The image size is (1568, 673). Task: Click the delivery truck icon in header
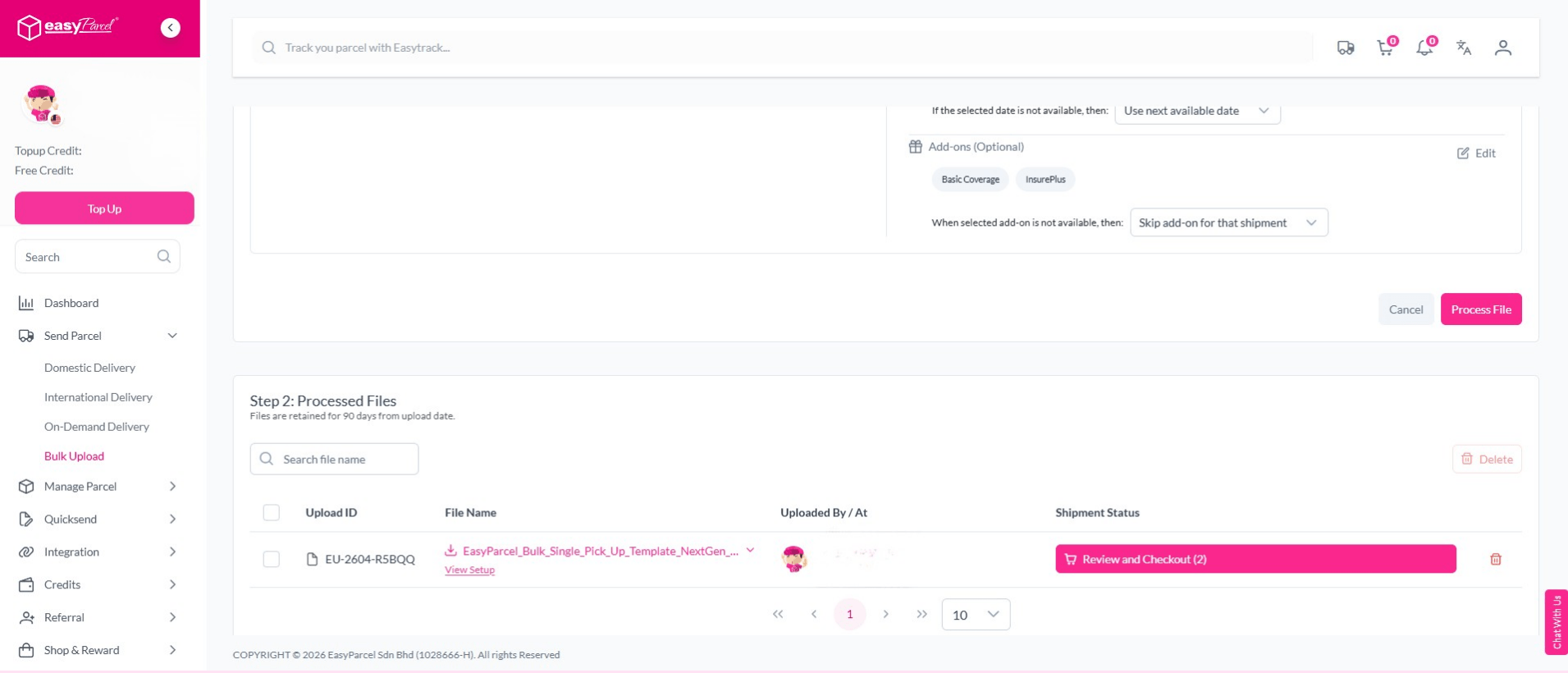[1346, 48]
